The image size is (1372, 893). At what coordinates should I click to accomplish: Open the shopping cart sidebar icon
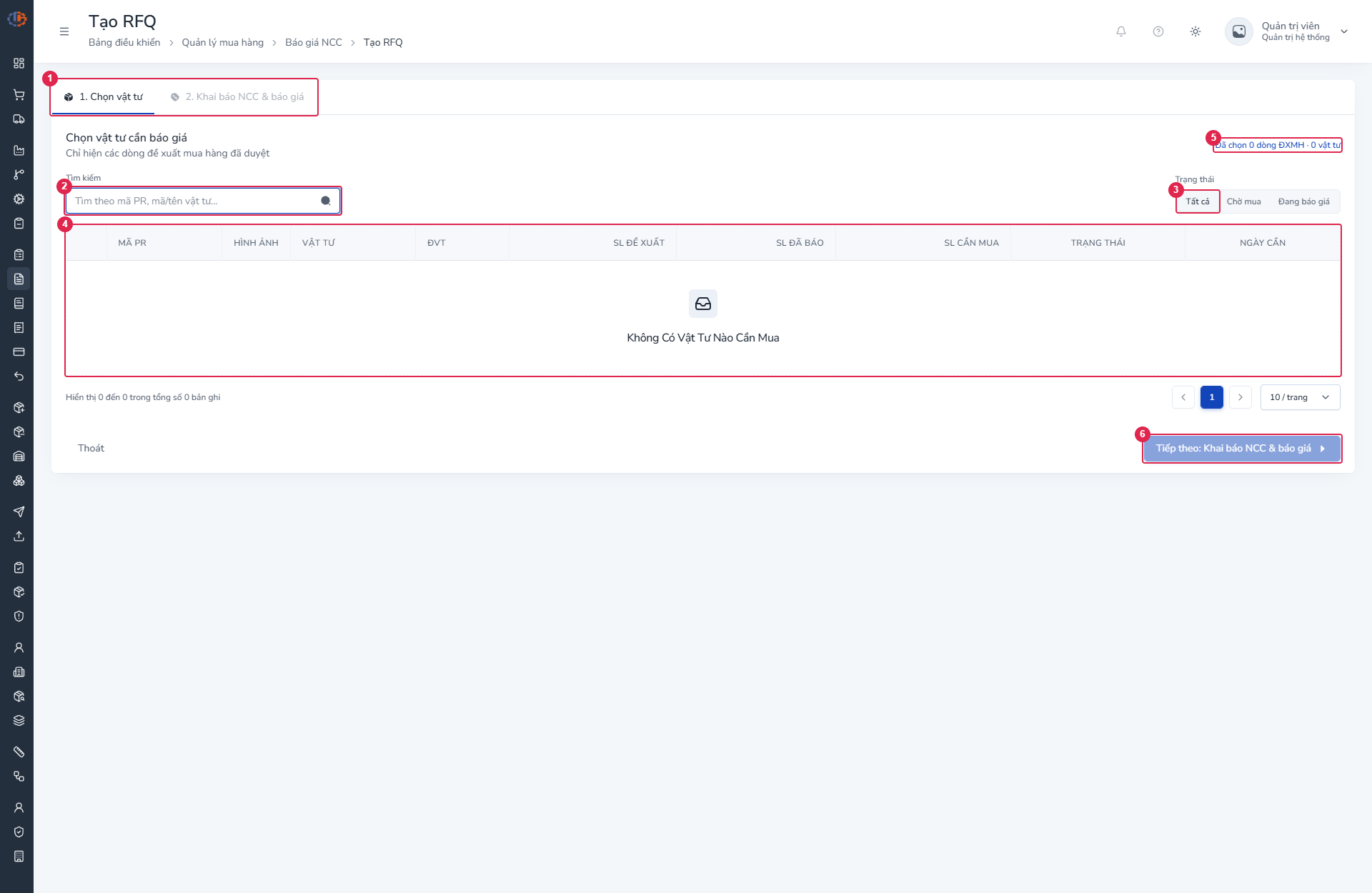tap(19, 95)
